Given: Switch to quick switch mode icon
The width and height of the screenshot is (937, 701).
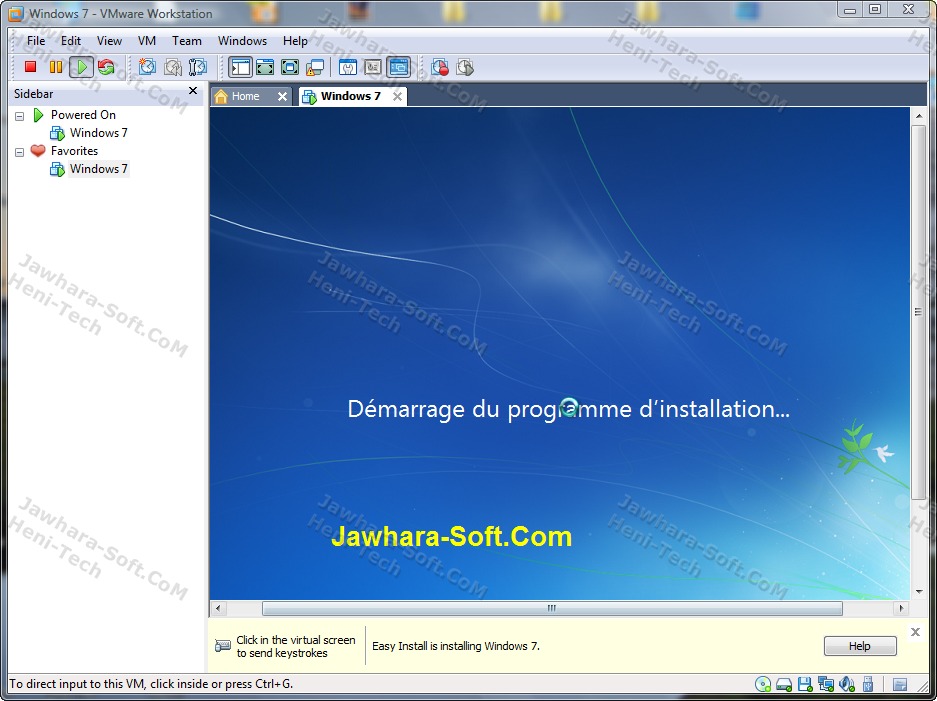Looking at the screenshot, I should [265, 67].
